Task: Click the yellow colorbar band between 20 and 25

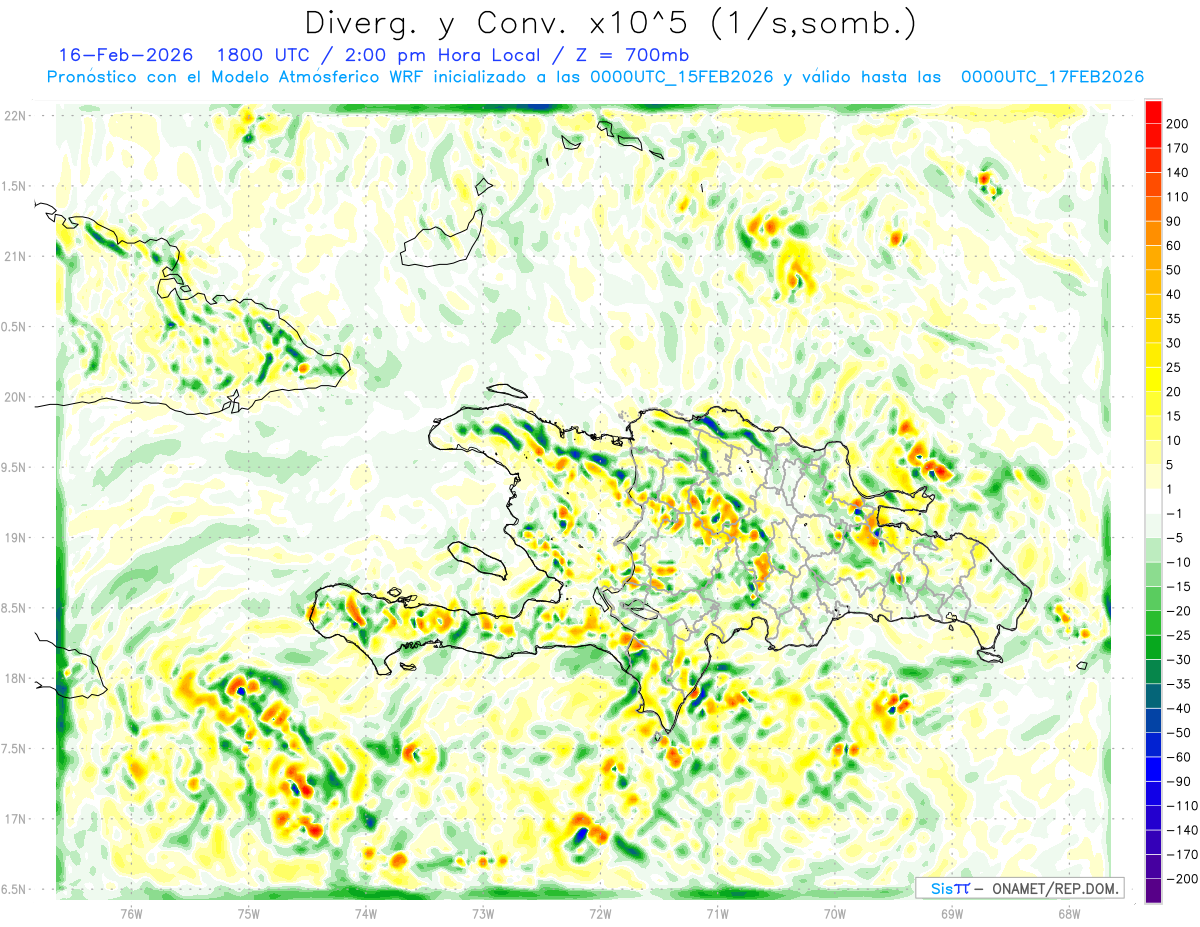Action: pyautogui.click(x=1153, y=379)
